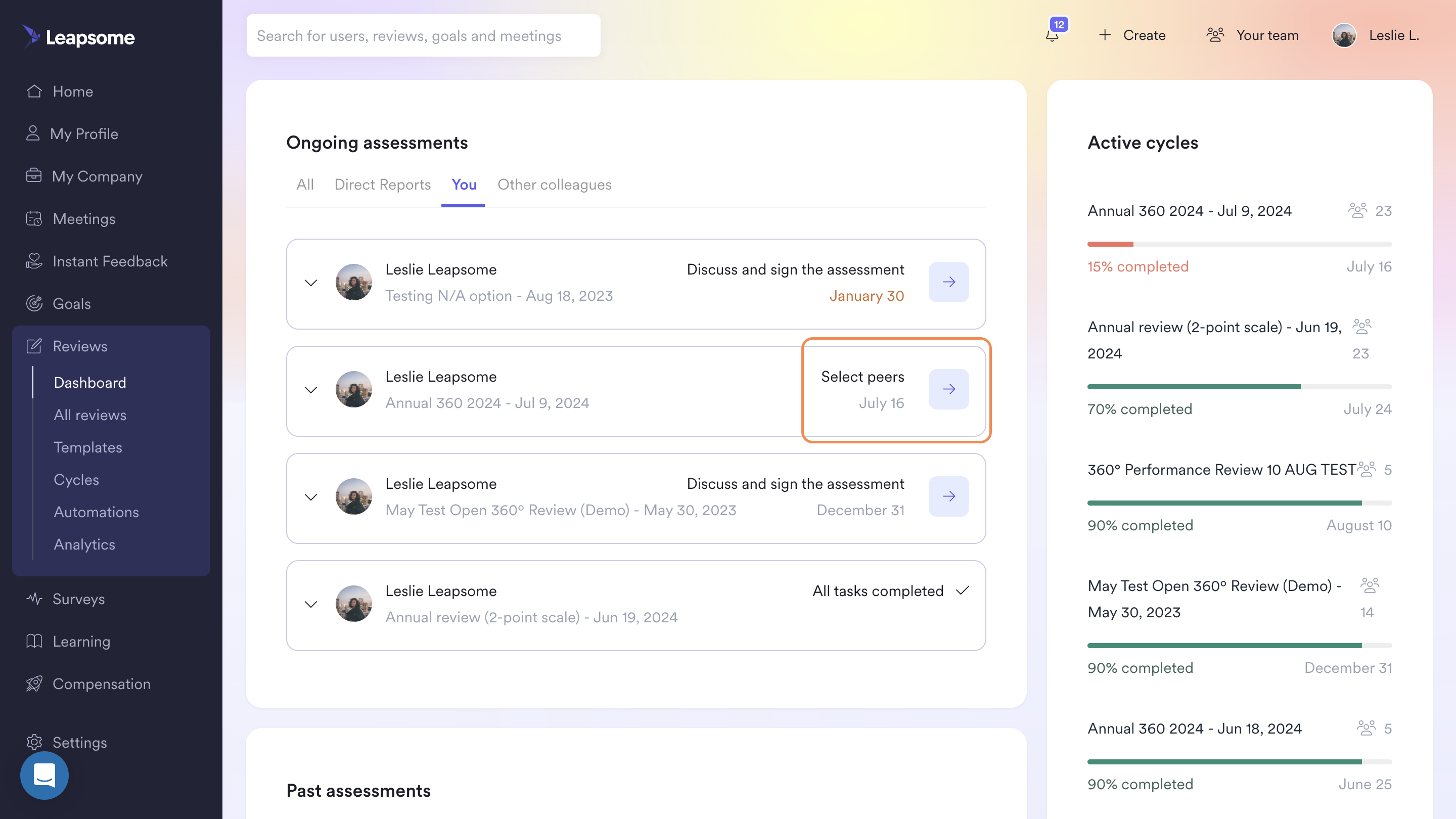Expand Annual review (2-point scale) assessment row
Viewport: 1456px width, 819px height.
311,604
